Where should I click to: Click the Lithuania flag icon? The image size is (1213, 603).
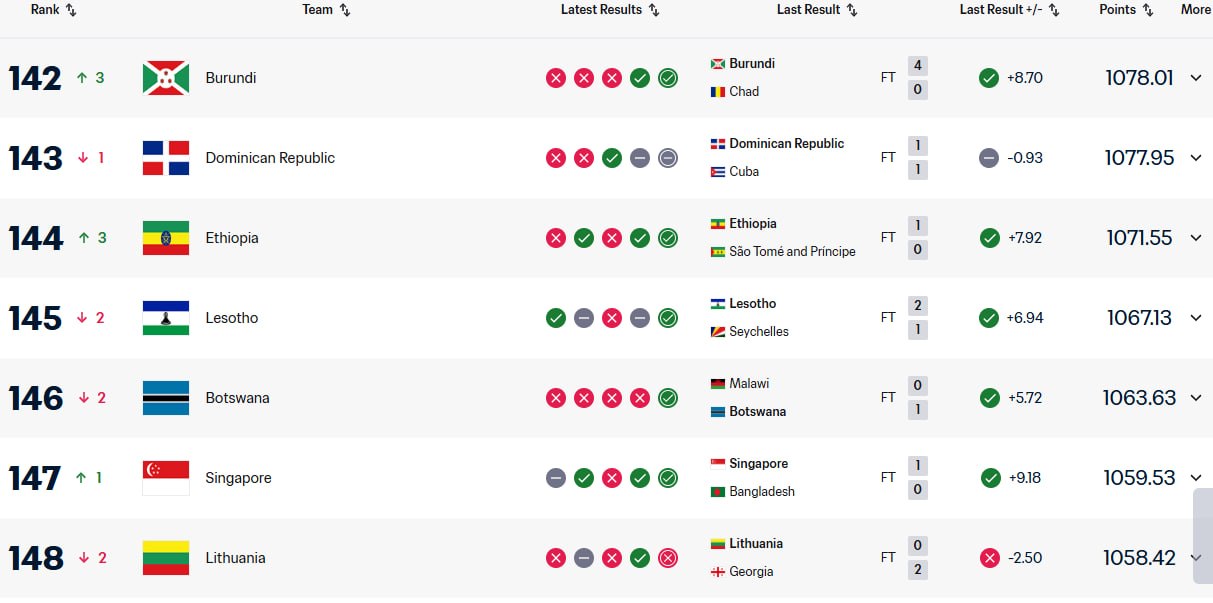click(166, 558)
